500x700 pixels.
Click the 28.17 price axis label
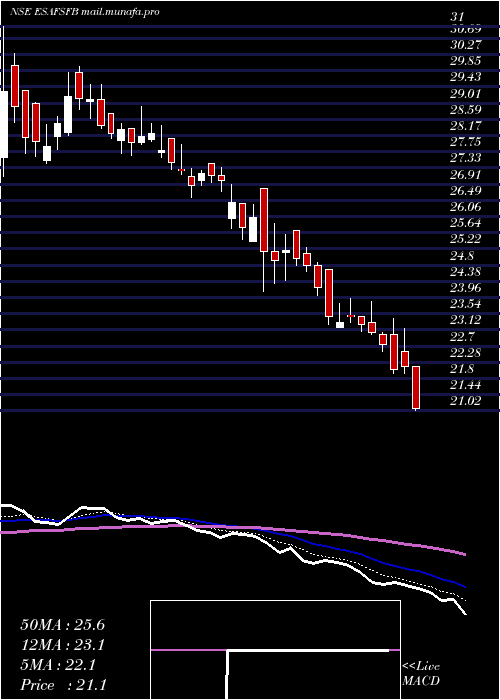point(466,126)
